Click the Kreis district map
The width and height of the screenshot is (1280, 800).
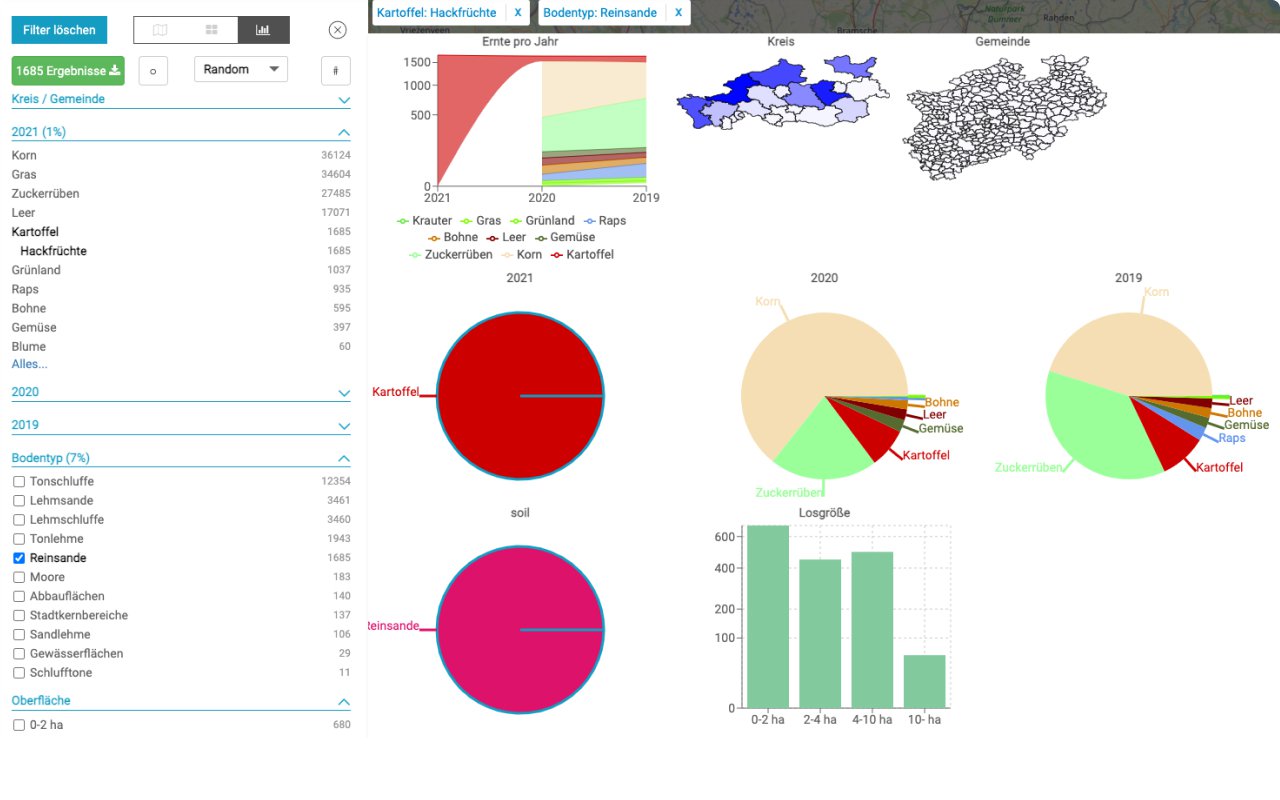[782, 93]
